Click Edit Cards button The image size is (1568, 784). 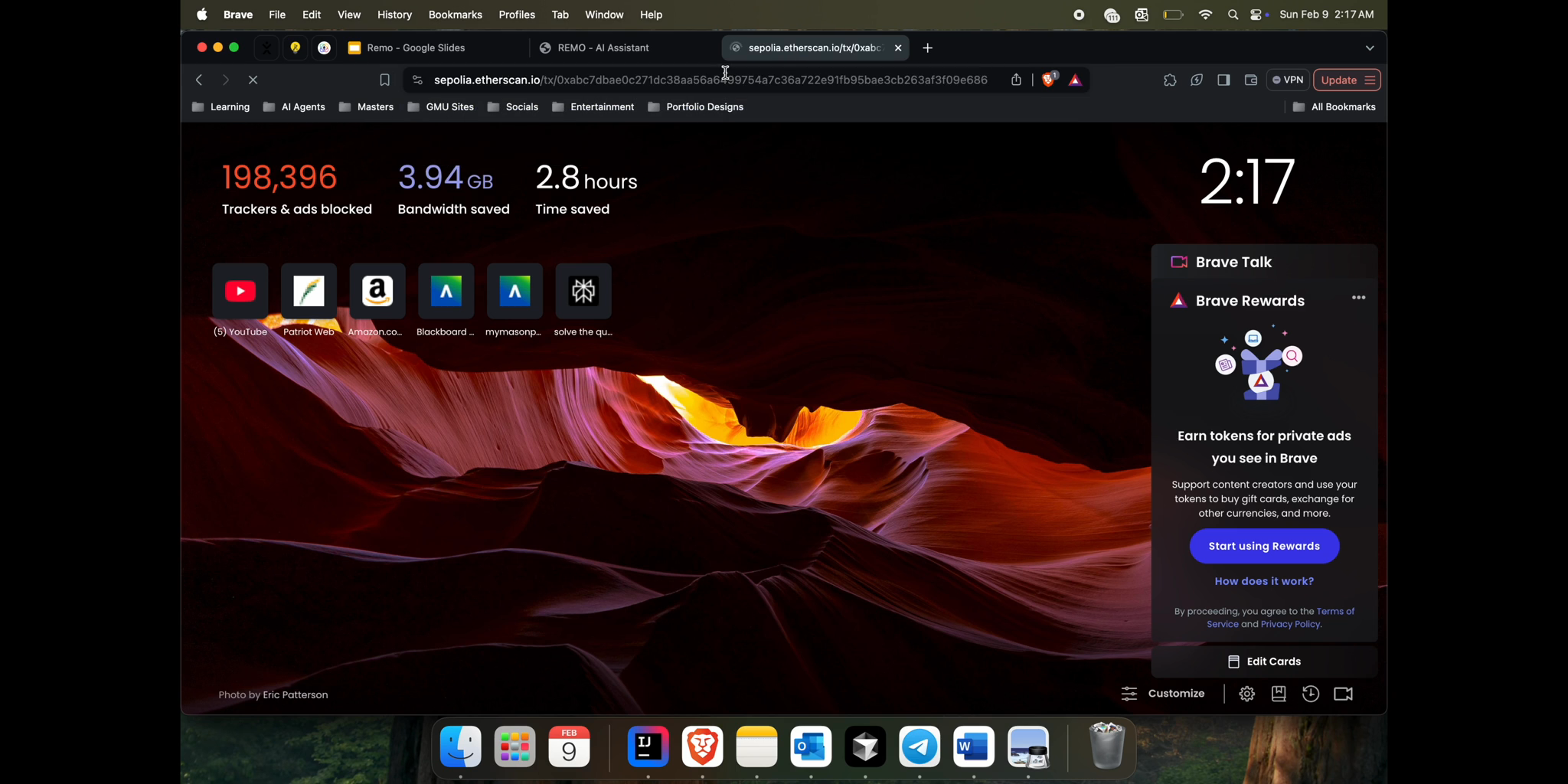tap(1264, 661)
